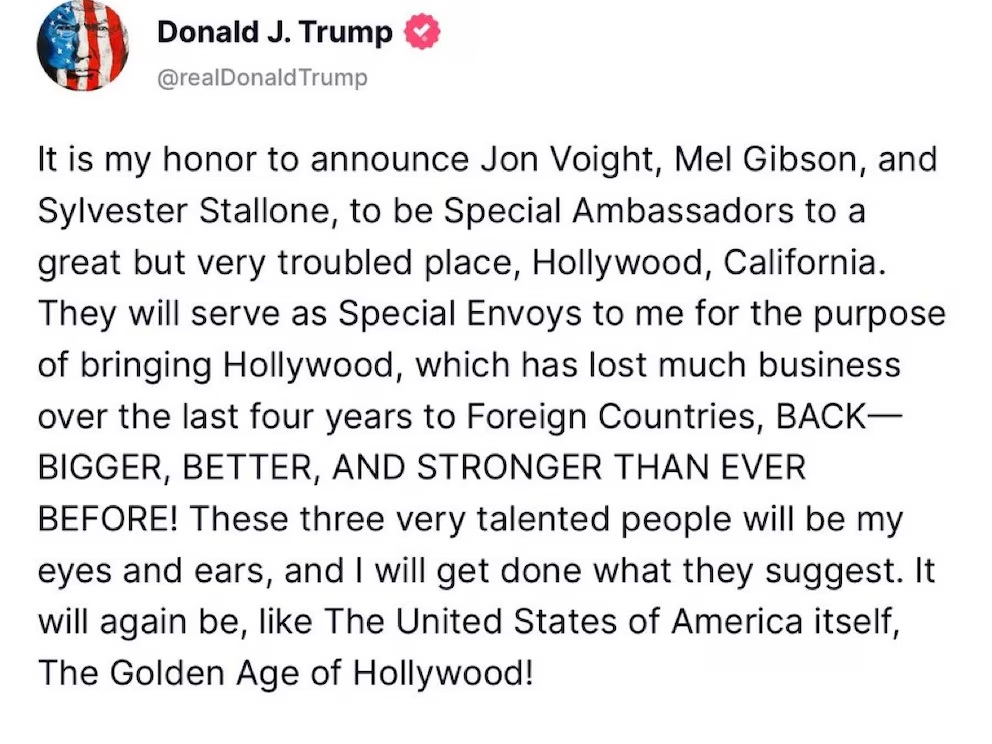
Task: Click the text Hollywood, California
Action: coord(708,262)
